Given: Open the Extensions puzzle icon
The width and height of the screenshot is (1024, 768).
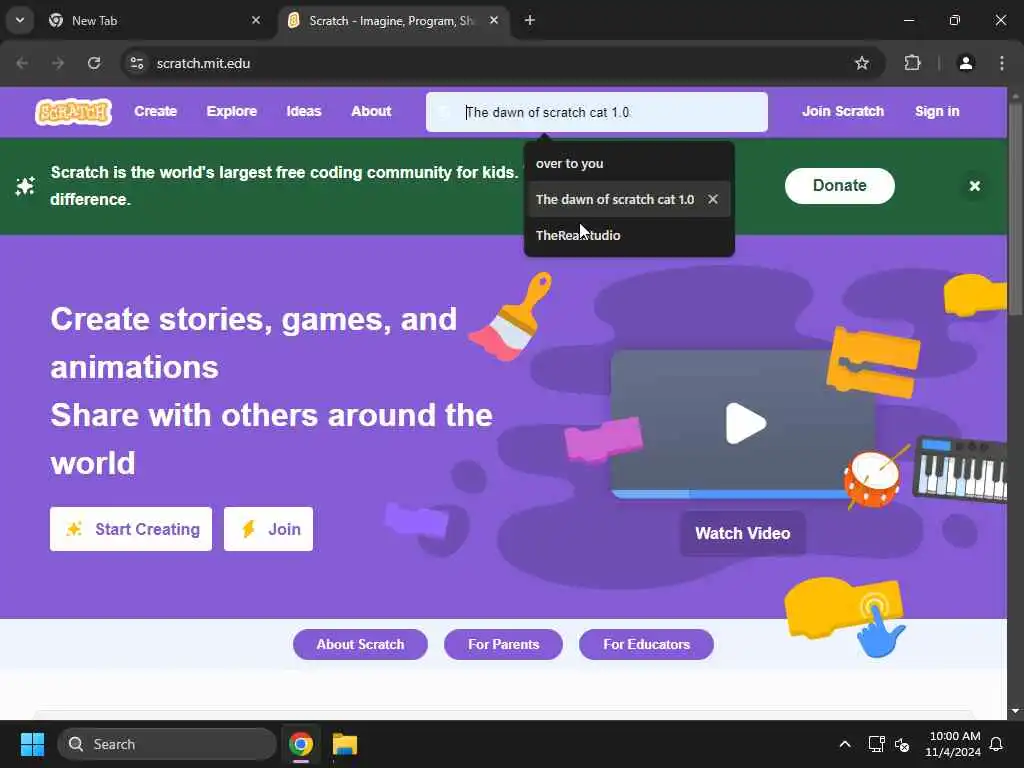Looking at the screenshot, I should pos(912,63).
